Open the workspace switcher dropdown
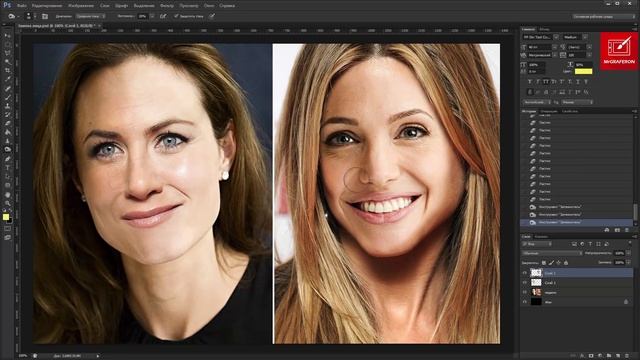Viewport: 640px width, 360px height. click(604, 16)
